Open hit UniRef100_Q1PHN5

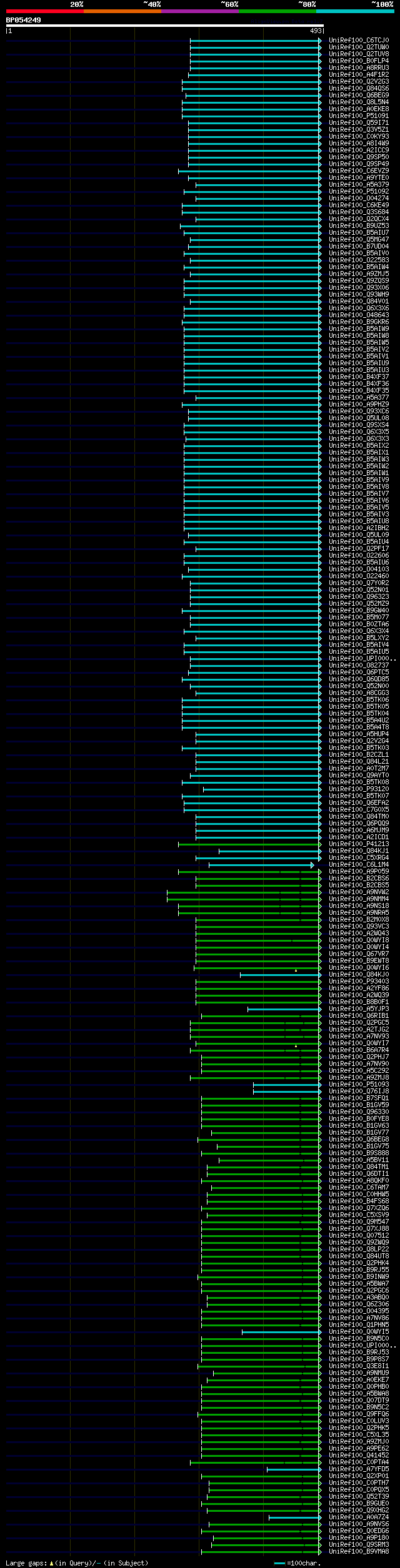pyautogui.click(x=359, y=1325)
